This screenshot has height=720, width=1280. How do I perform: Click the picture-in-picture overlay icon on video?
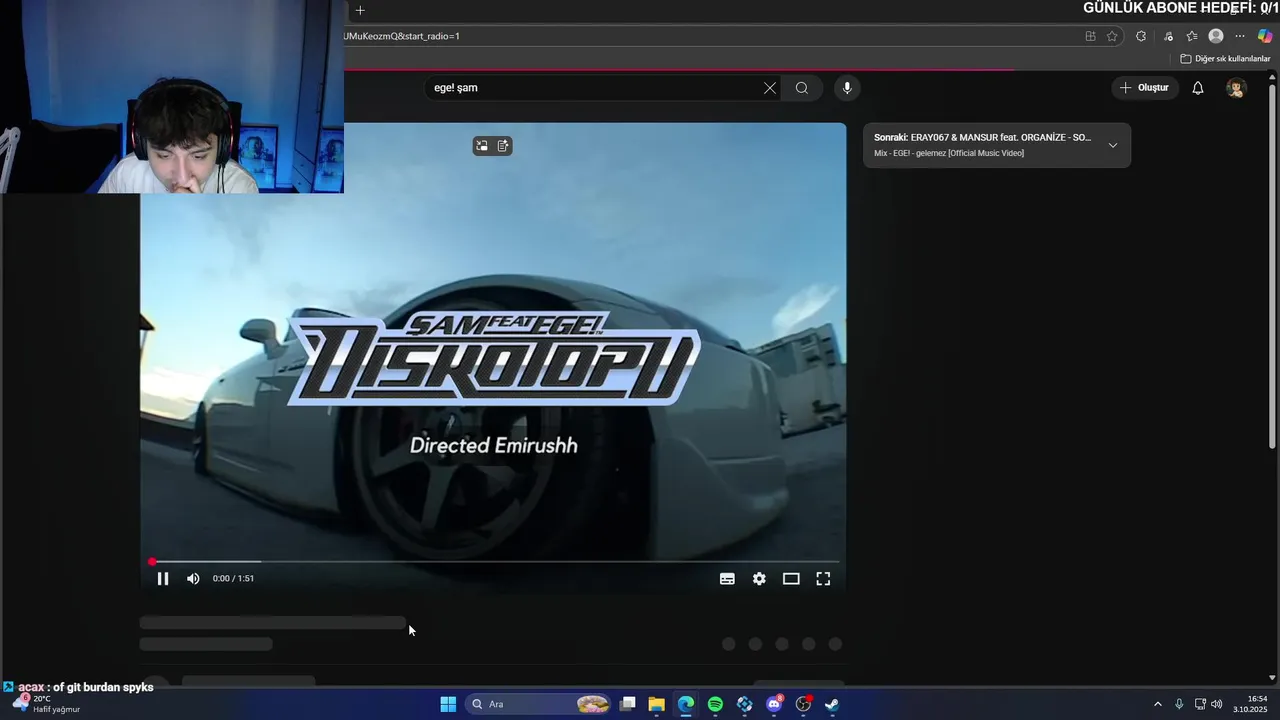click(x=482, y=146)
